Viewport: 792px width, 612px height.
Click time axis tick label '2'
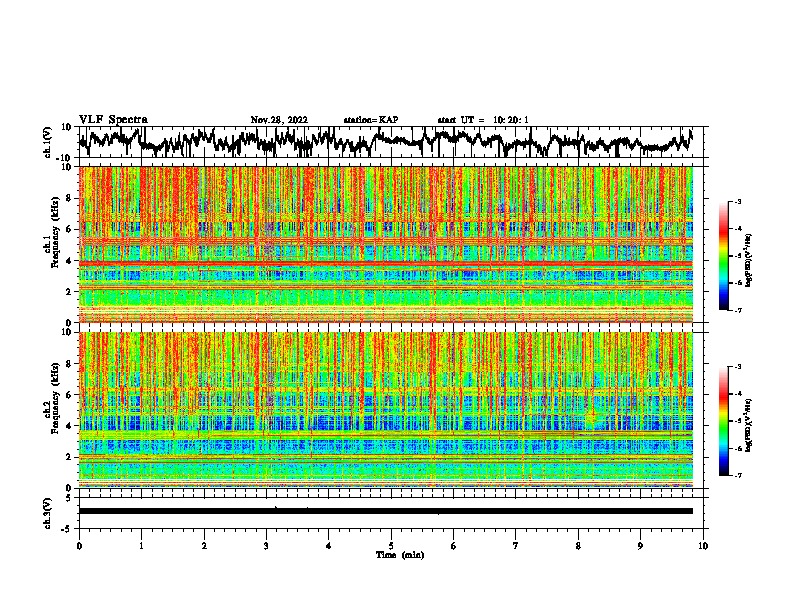(x=204, y=546)
